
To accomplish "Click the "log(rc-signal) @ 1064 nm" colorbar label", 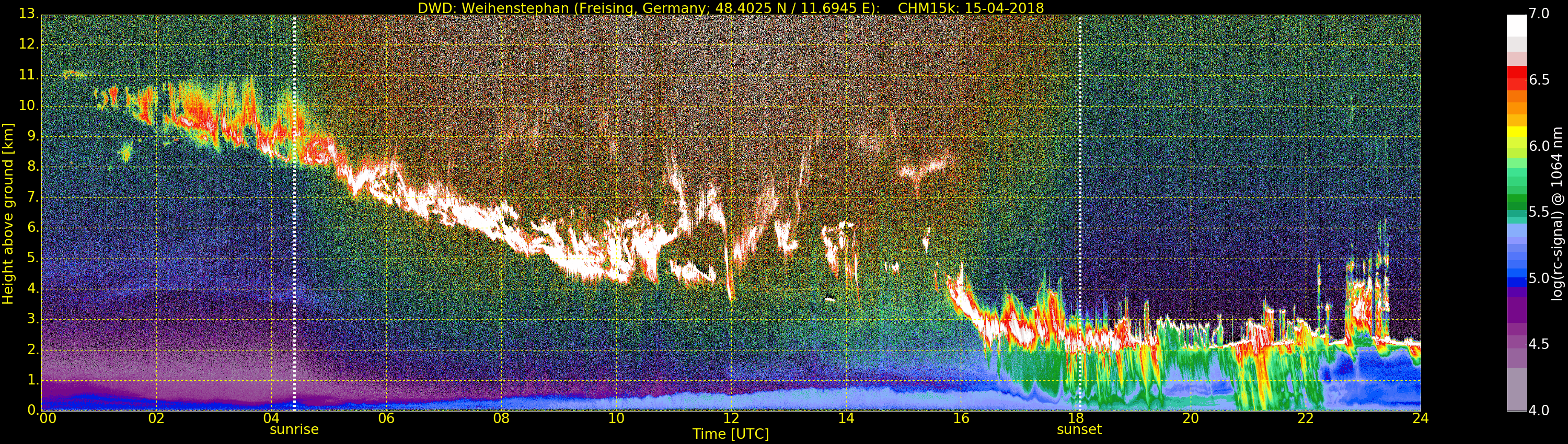I will pos(1558,214).
